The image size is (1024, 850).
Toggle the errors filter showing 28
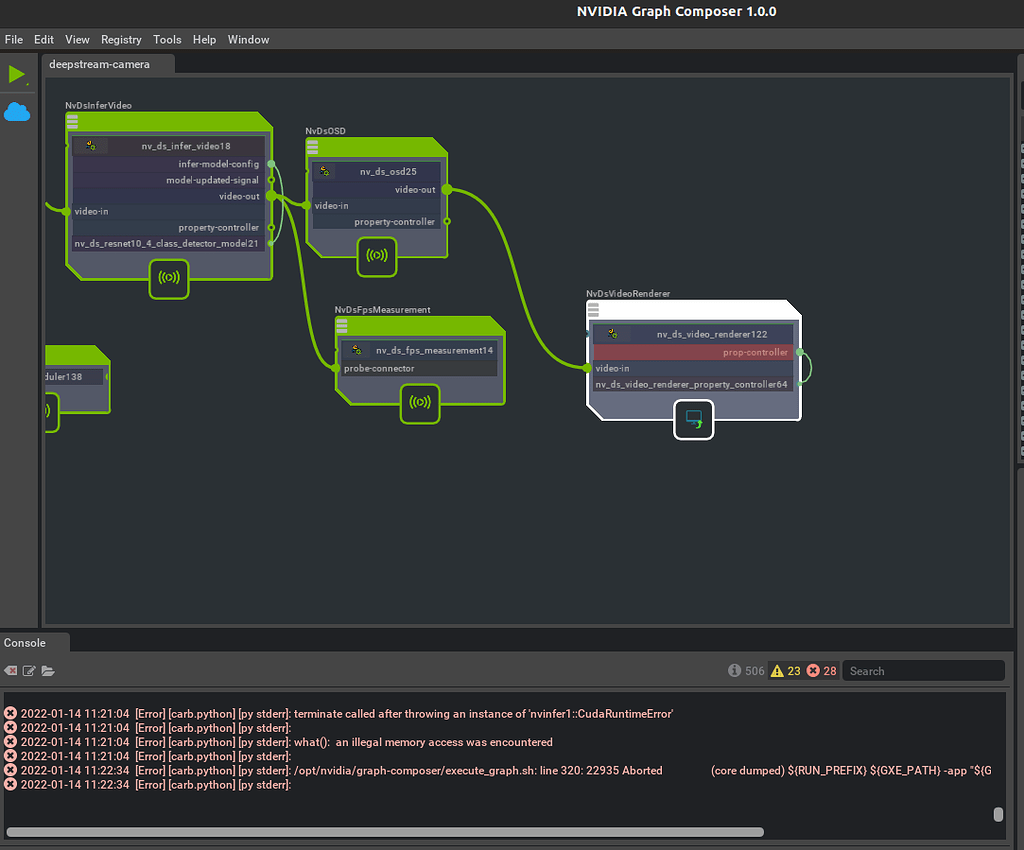coord(820,670)
